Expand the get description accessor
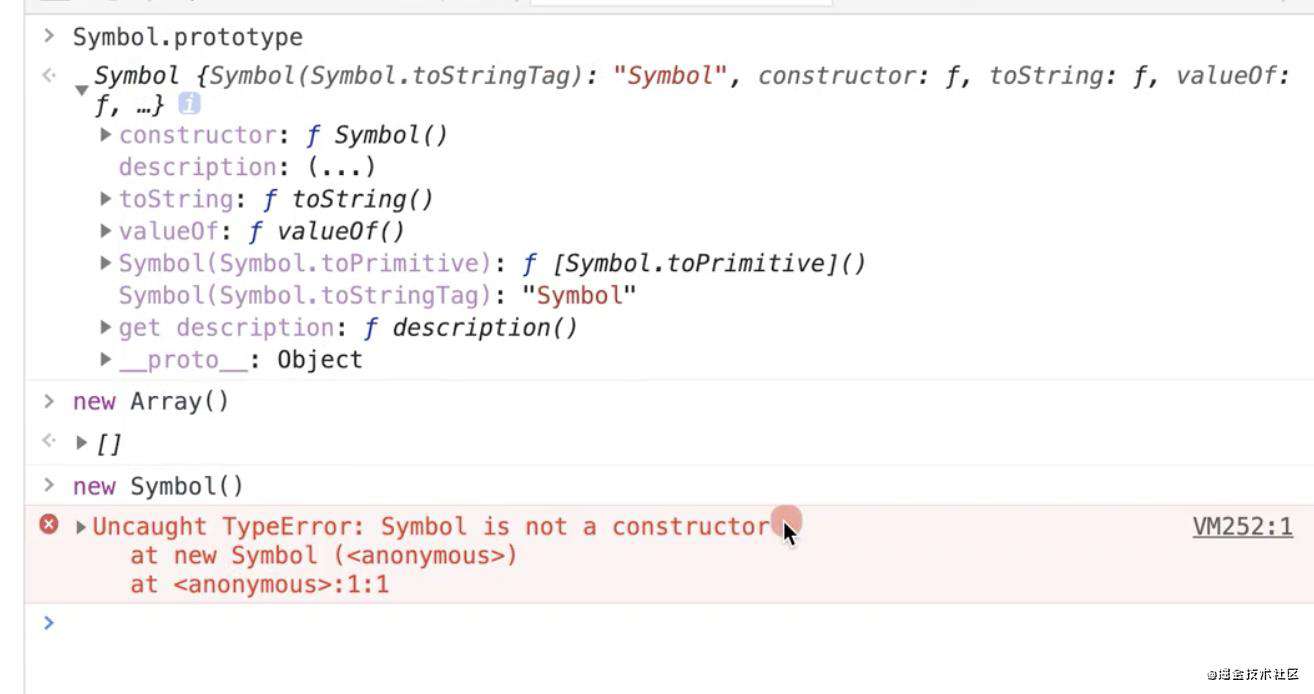Viewport: 1314px width, 694px height. (x=106, y=327)
